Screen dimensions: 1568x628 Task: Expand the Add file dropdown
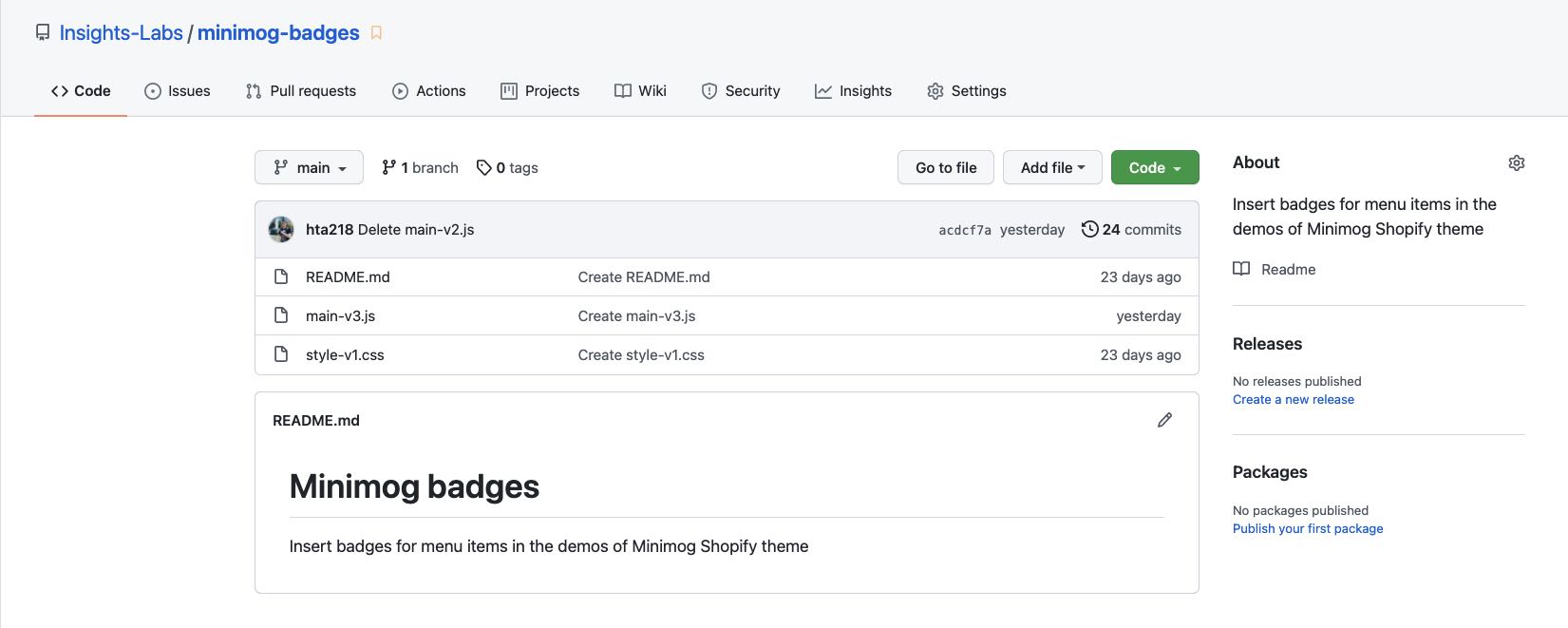click(1052, 167)
